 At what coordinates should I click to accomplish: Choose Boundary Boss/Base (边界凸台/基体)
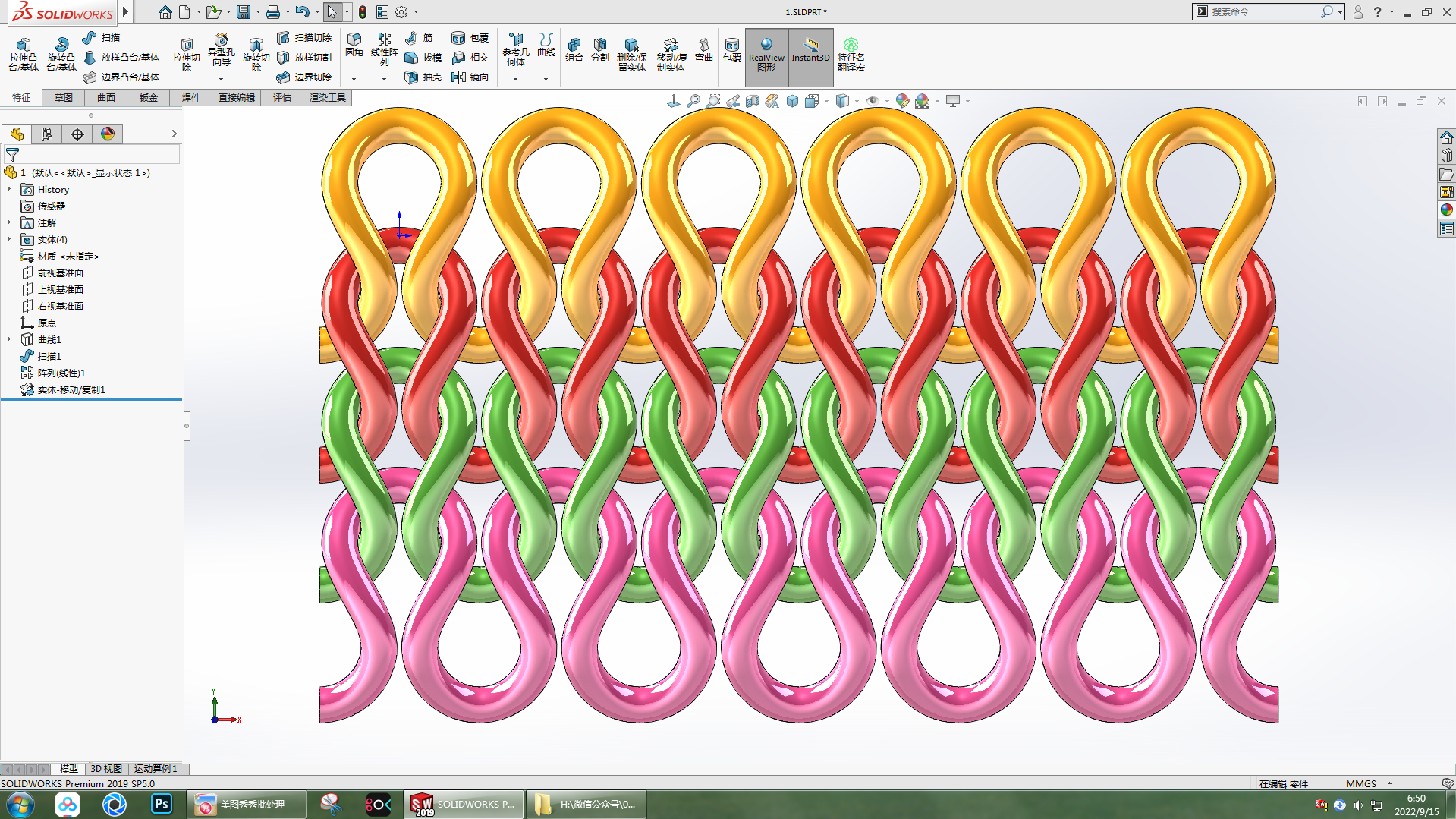(121, 77)
